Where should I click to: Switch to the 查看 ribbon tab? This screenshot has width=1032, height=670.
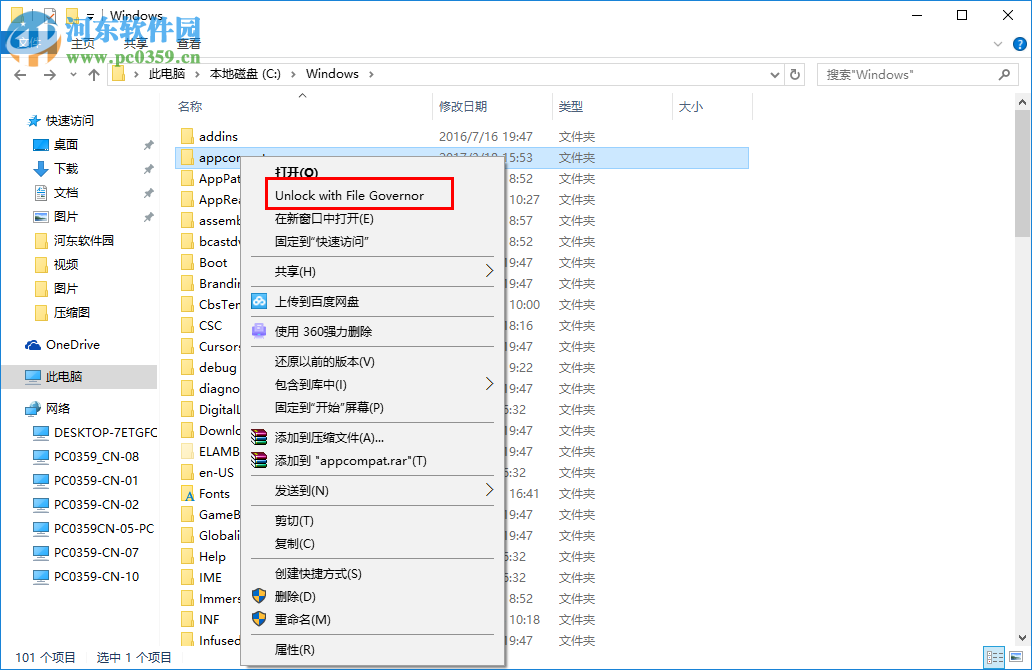point(189,43)
